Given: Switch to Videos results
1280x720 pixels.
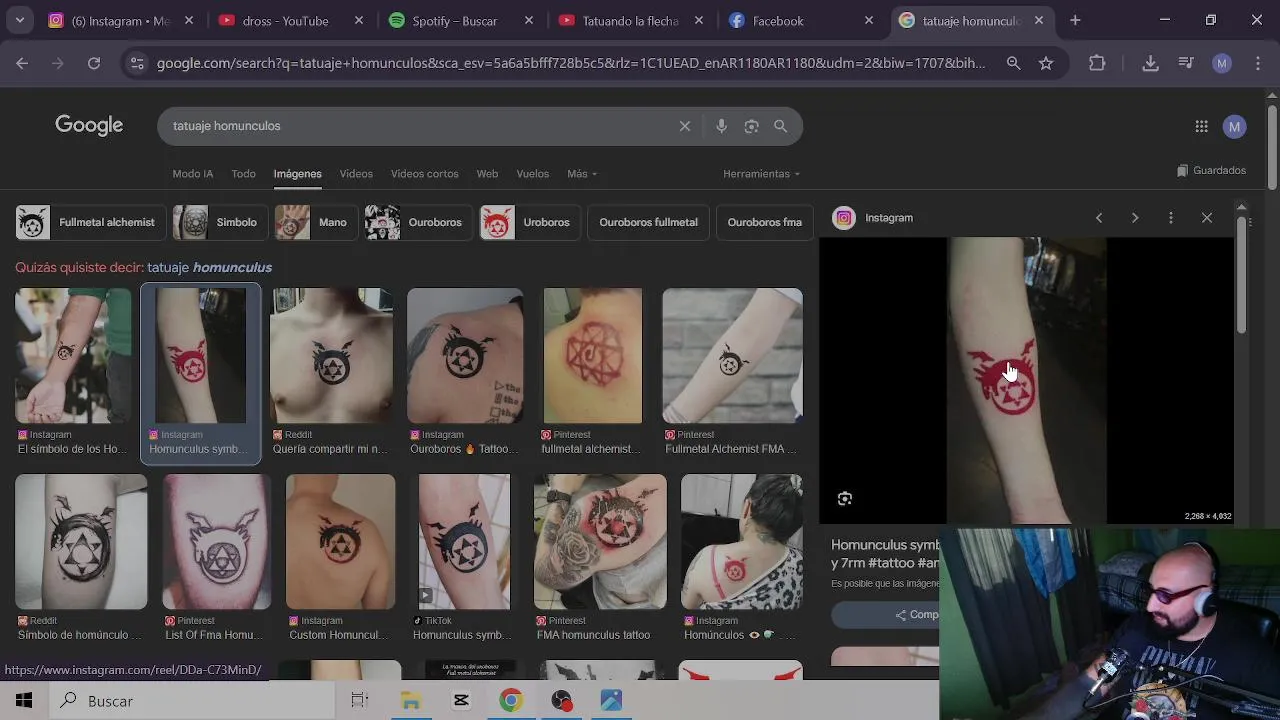Looking at the screenshot, I should pos(356,174).
